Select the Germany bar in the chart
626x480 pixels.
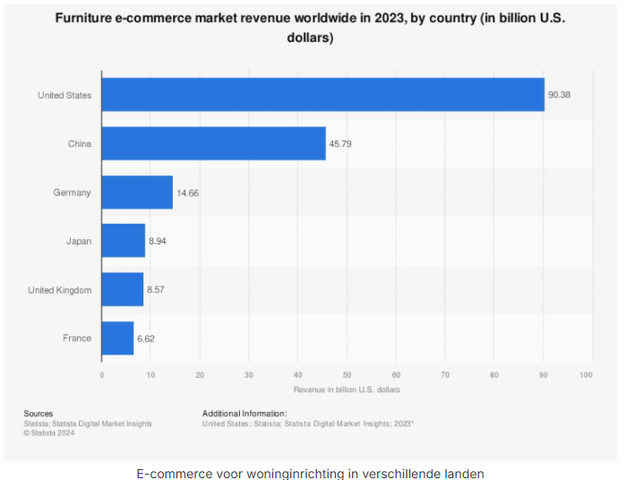[x=137, y=192]
